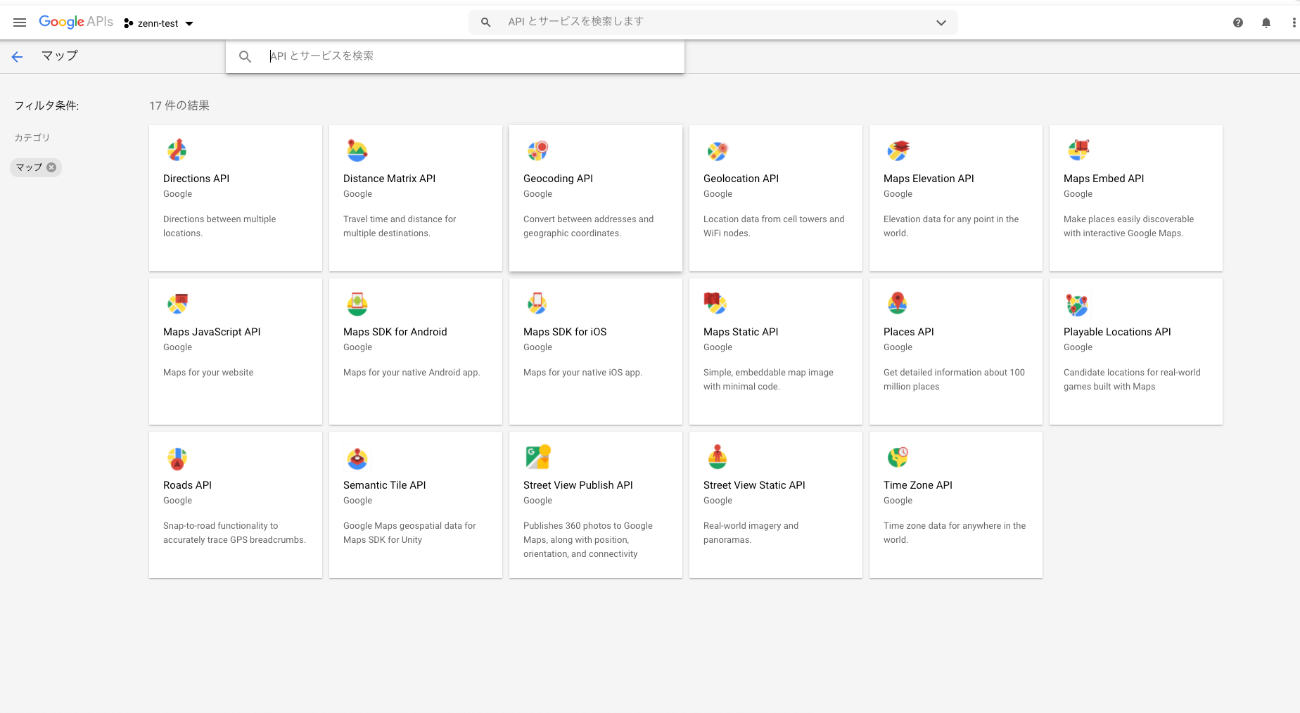Select the Street View Static API title

click(754, 485)
